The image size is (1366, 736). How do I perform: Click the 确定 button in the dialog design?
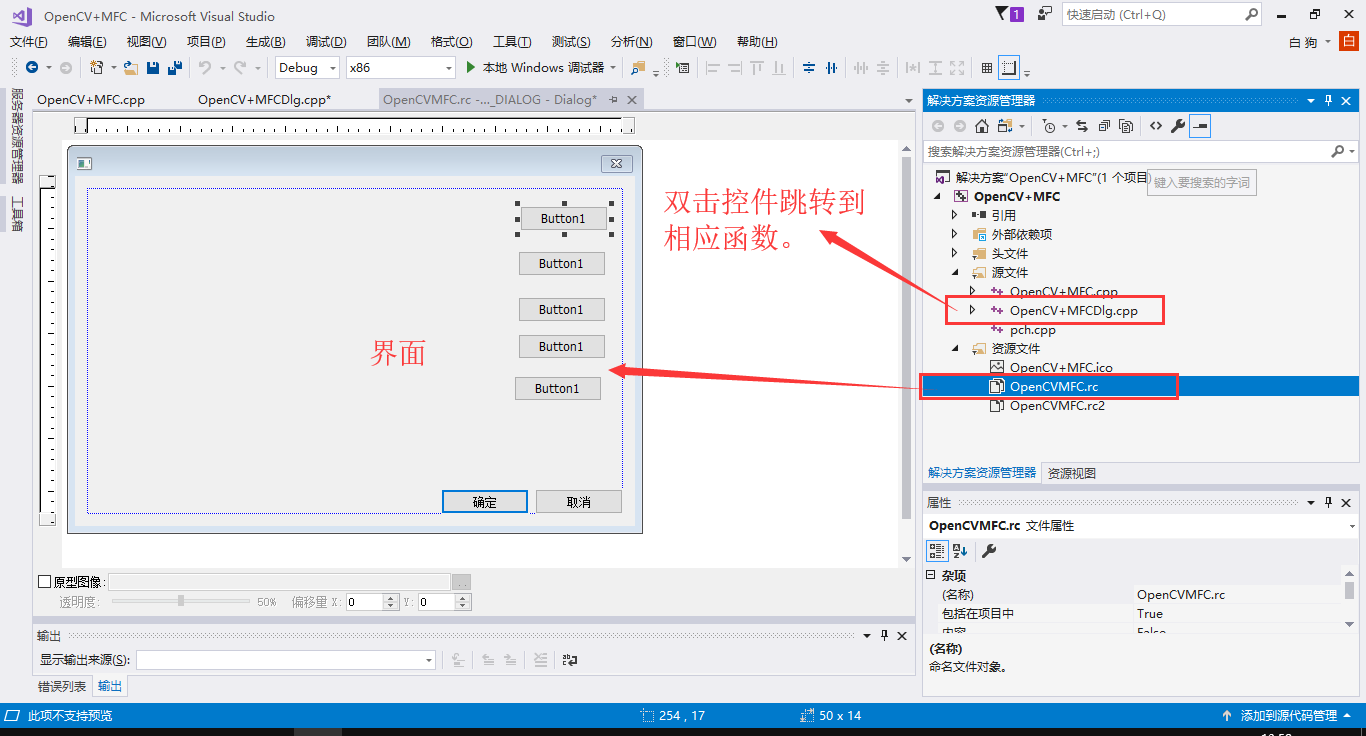485,502
